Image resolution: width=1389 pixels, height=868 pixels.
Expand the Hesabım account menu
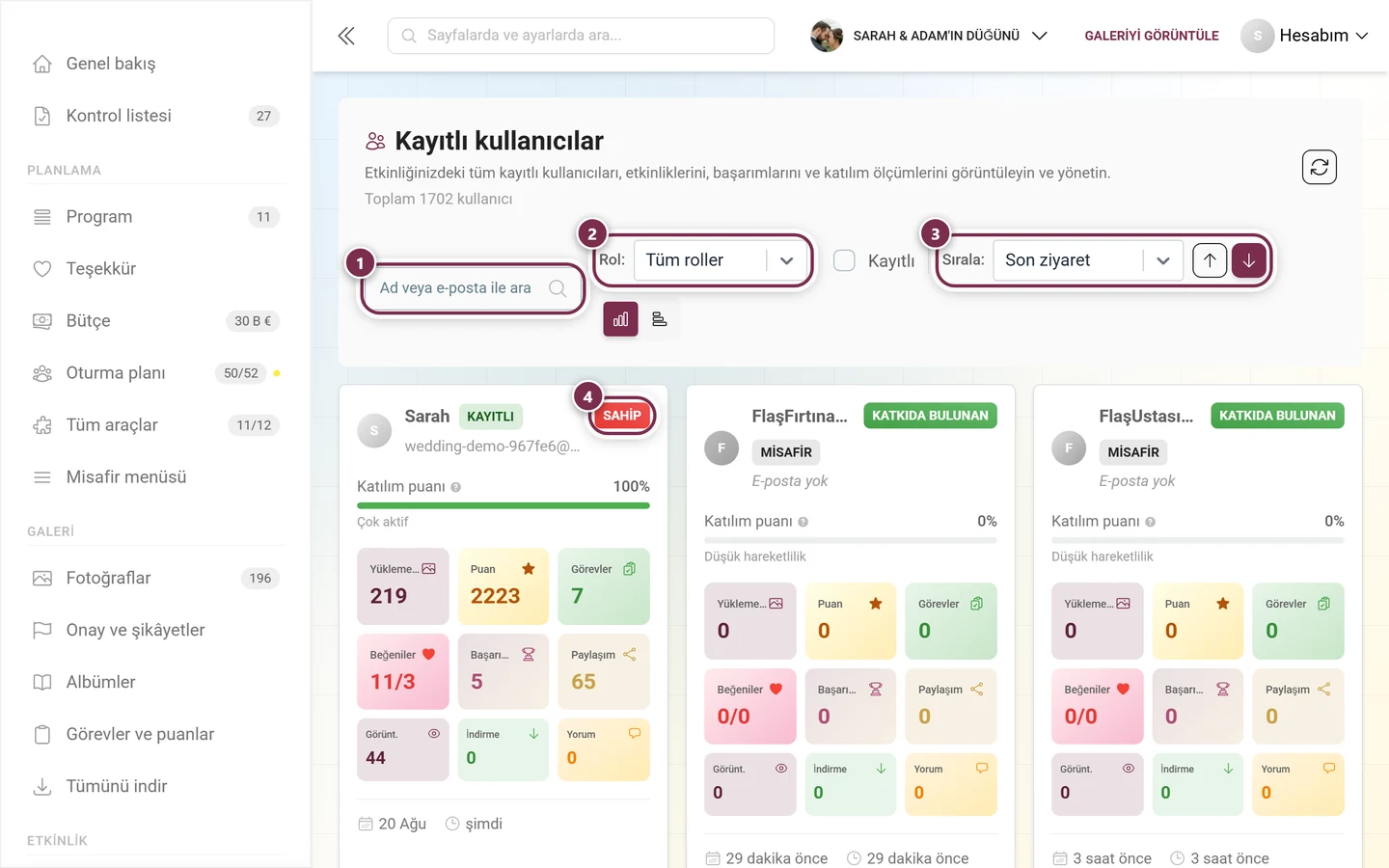1305,36
